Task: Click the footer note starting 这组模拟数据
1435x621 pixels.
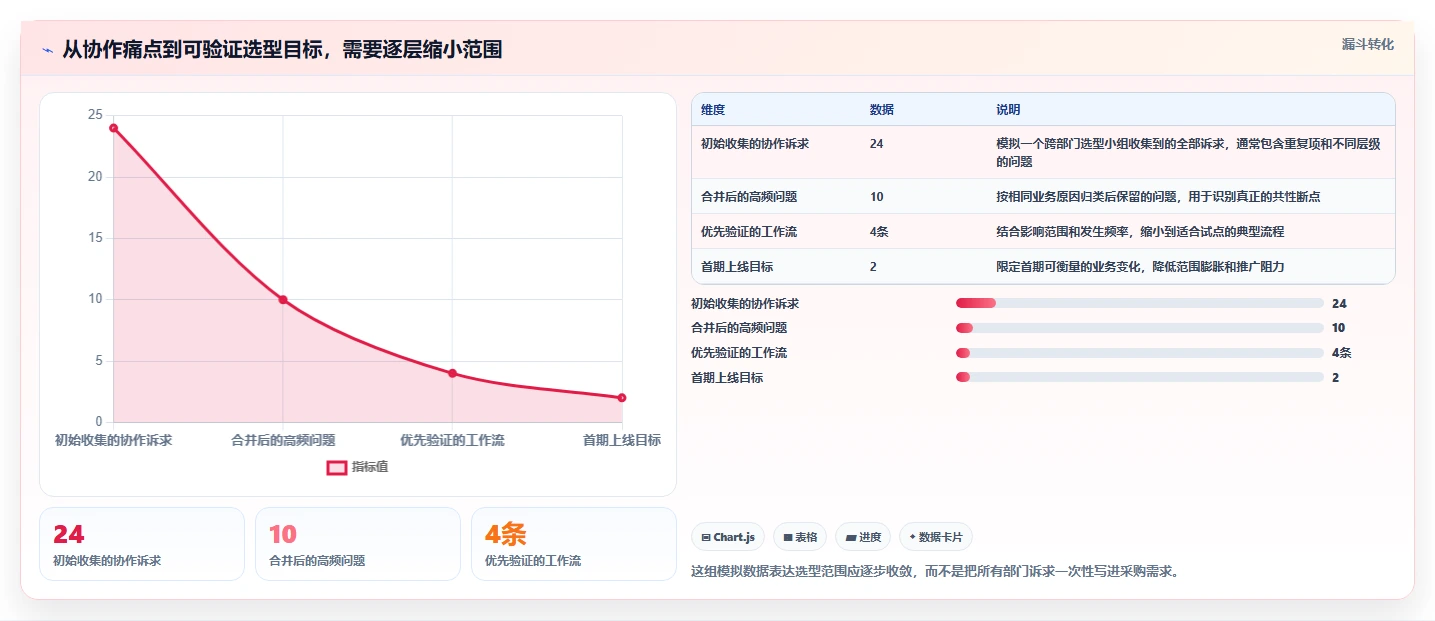Action: 935,572
